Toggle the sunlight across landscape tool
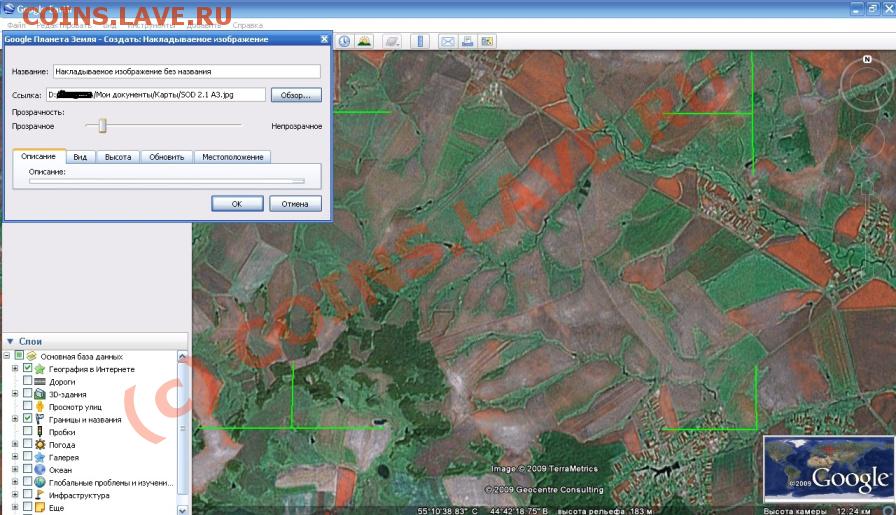The width and height of the screenshot is (896, 515). pyautogui.click(x=364, y=41)
